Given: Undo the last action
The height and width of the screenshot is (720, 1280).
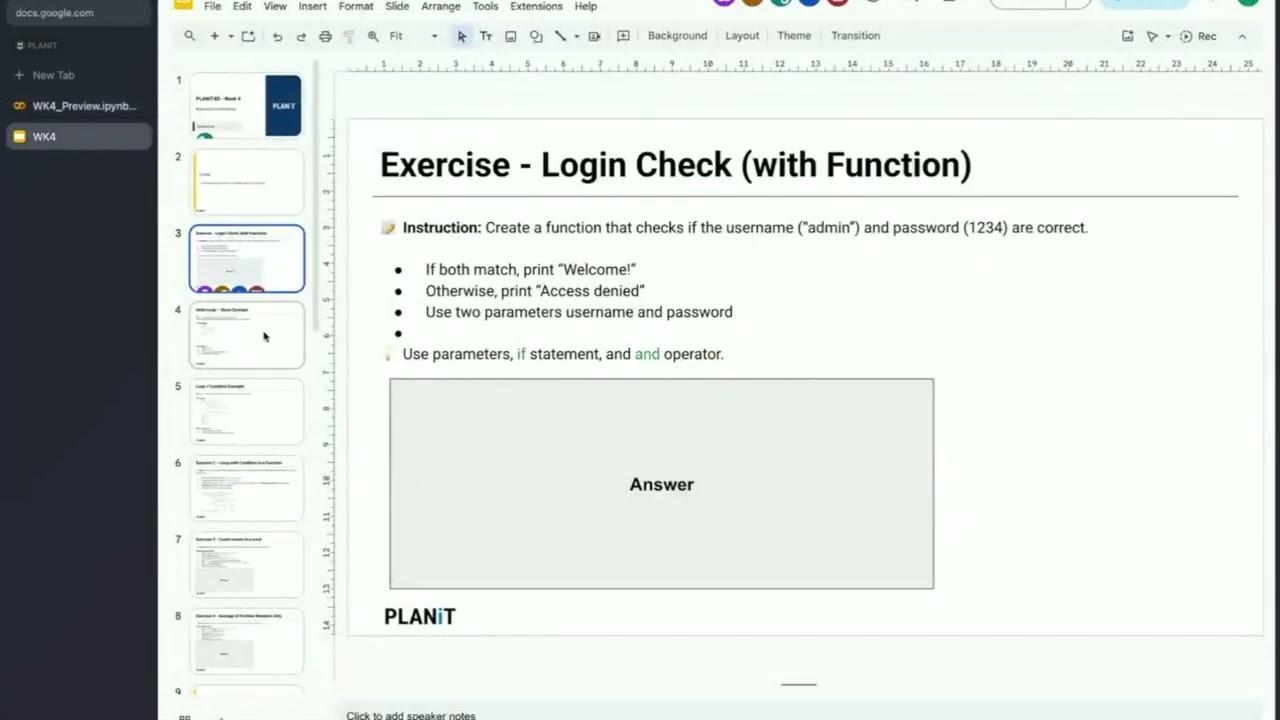Looking at the screenshot, I should coord(277,36).
